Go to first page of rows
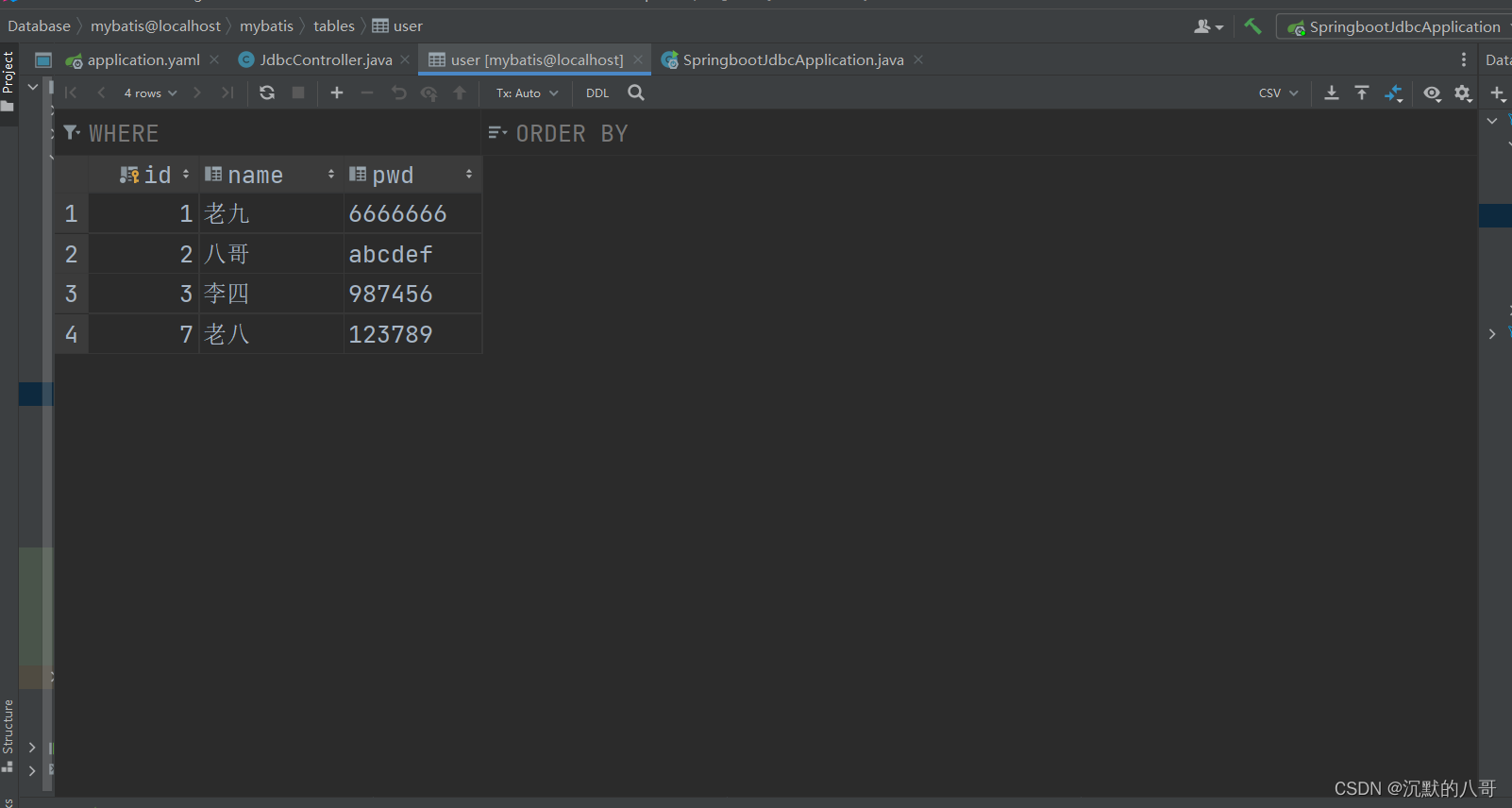 (x=71, y=93)
